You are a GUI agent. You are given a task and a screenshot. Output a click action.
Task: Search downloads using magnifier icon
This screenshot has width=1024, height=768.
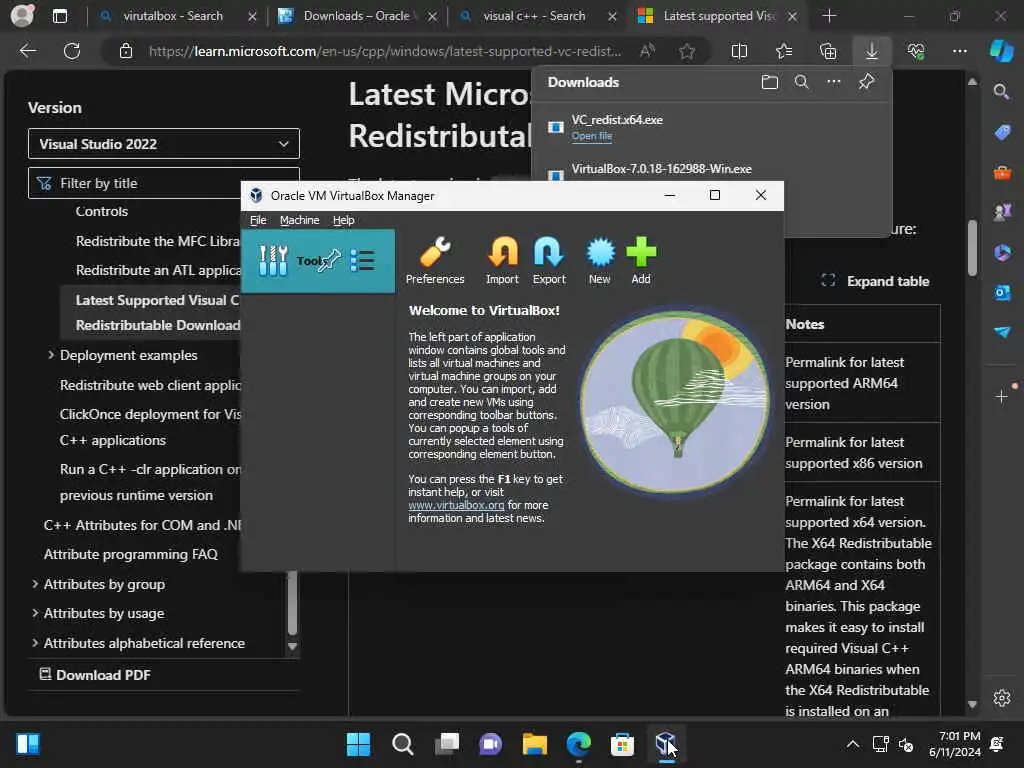click(x=802, y=82)
